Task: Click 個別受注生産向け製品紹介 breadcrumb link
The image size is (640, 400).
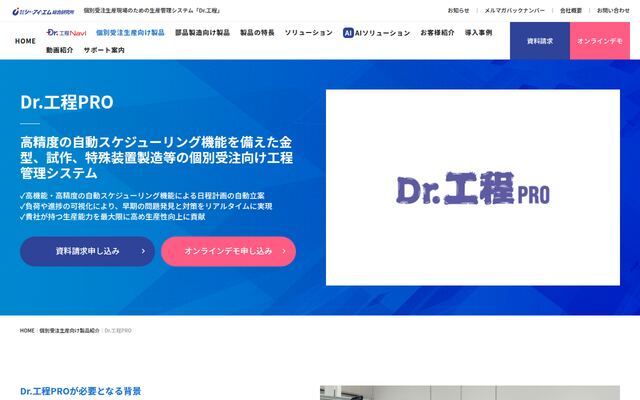Action: point(69,331)
